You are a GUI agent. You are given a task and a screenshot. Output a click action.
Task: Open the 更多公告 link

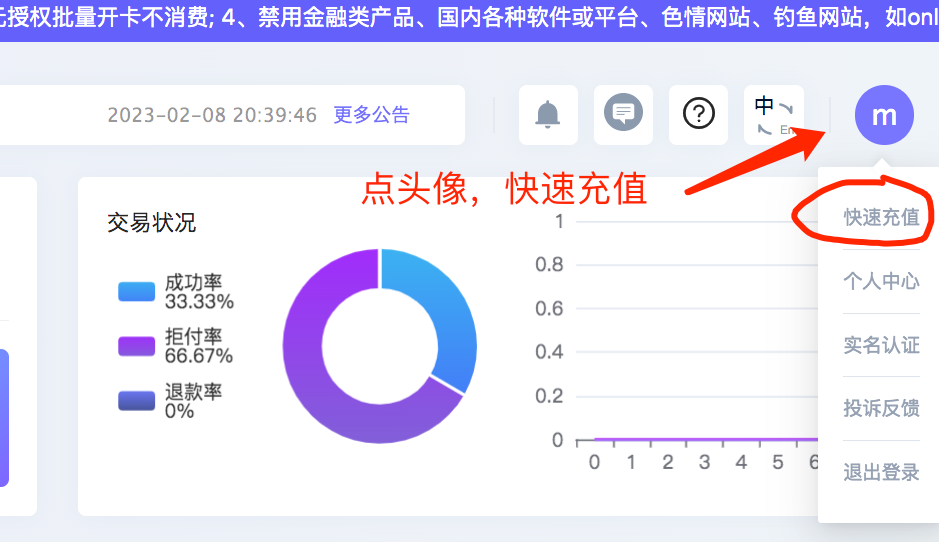[x=371, y=114]
